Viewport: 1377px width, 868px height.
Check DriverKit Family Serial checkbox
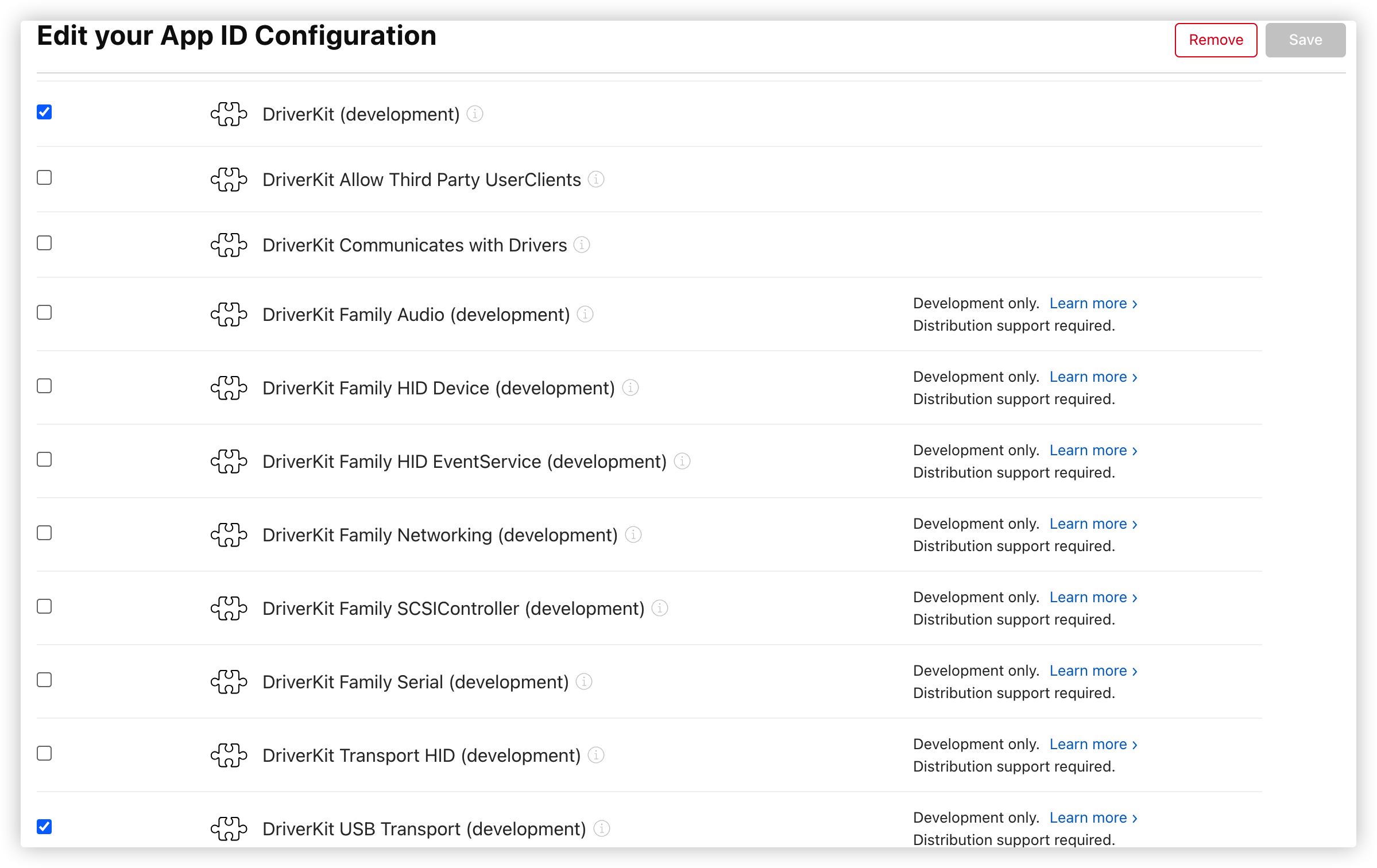44,680
